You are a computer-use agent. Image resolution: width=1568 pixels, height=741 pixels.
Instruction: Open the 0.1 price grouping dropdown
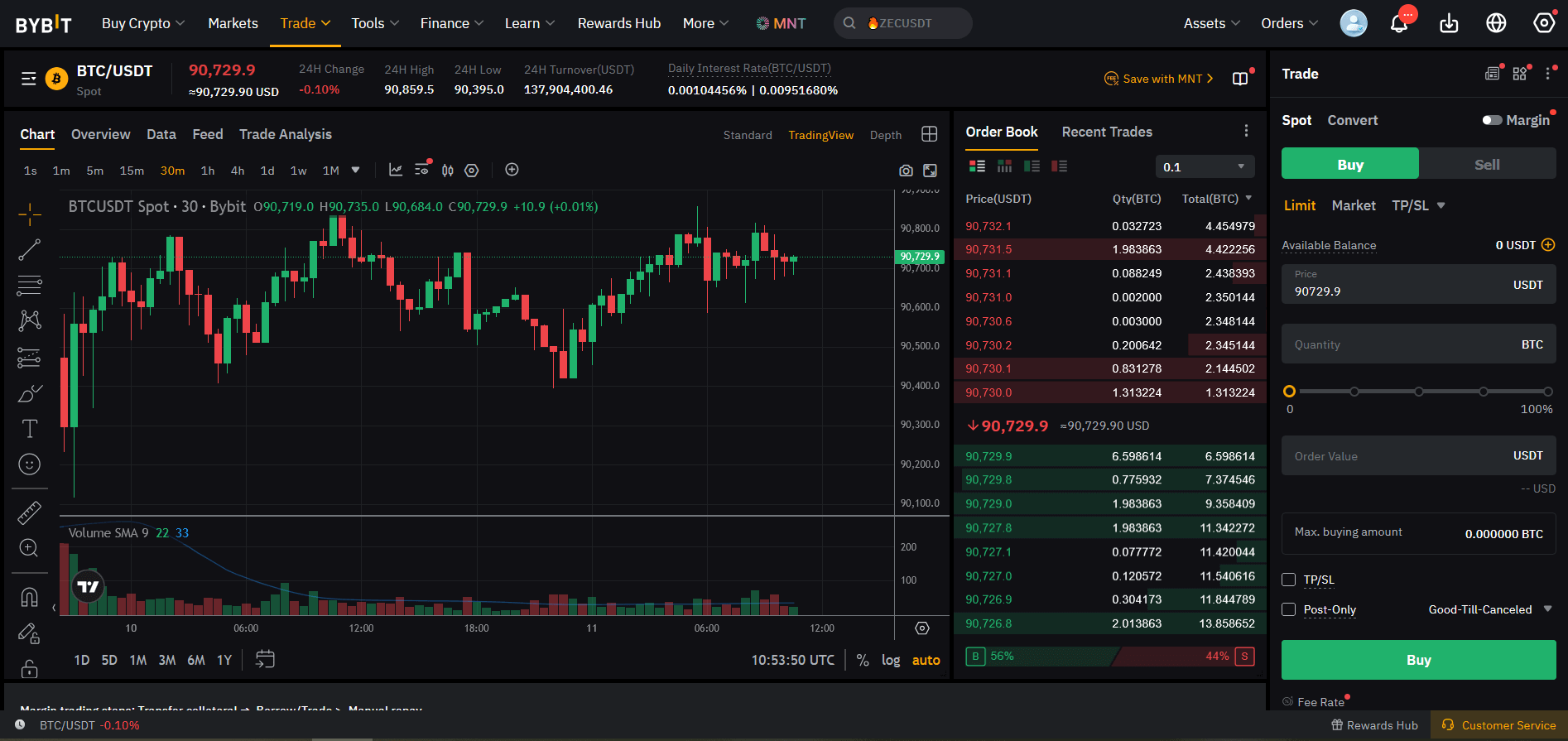pos(1205,167)
